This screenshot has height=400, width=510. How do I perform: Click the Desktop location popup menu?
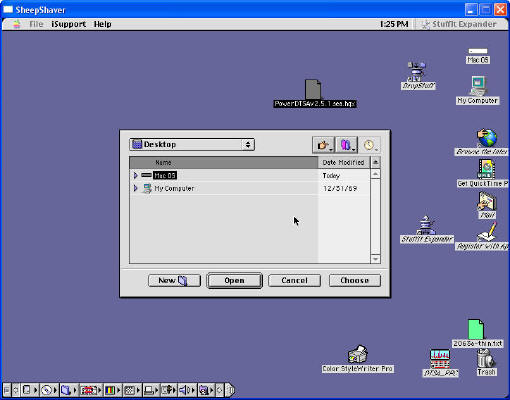(192, 145)
